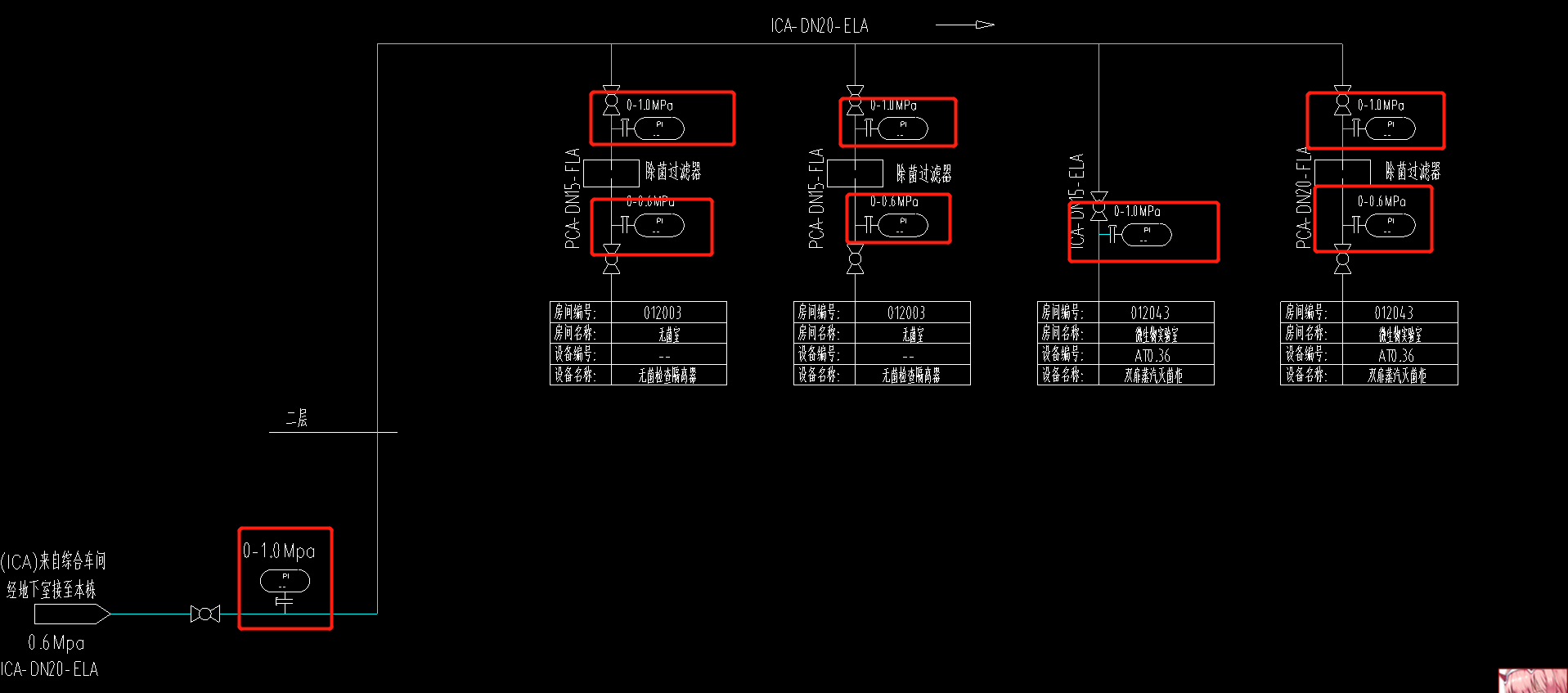Select the inlet valve on the cyan supply line
The image size is (1568, 693).
[x=205, y=614]
